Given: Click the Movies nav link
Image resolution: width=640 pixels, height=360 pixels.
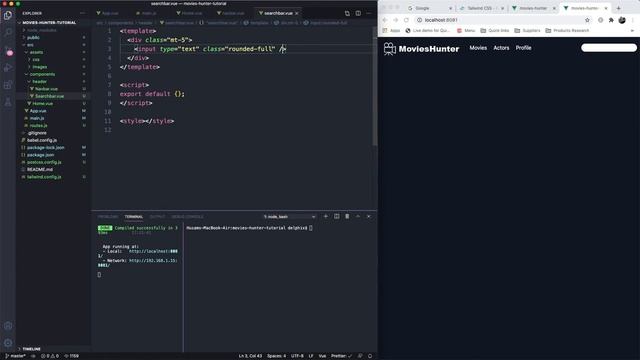Looking at the screenshot, I should click(x=478, y=48).
